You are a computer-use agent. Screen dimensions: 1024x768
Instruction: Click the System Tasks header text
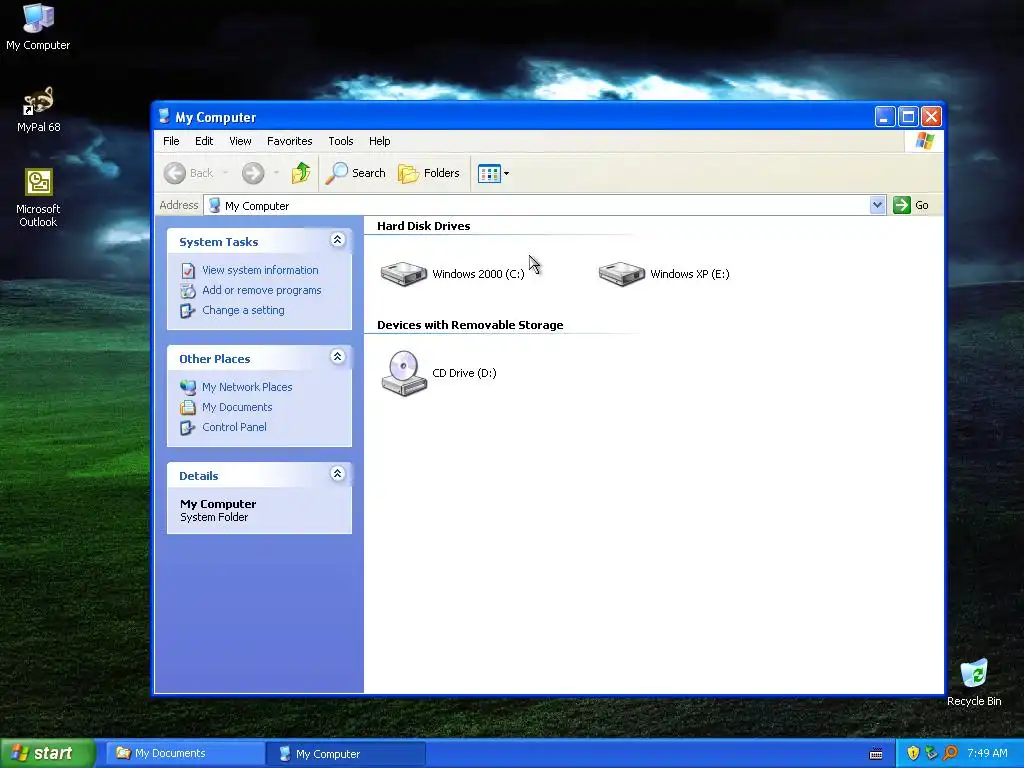[x=219, y=242]
